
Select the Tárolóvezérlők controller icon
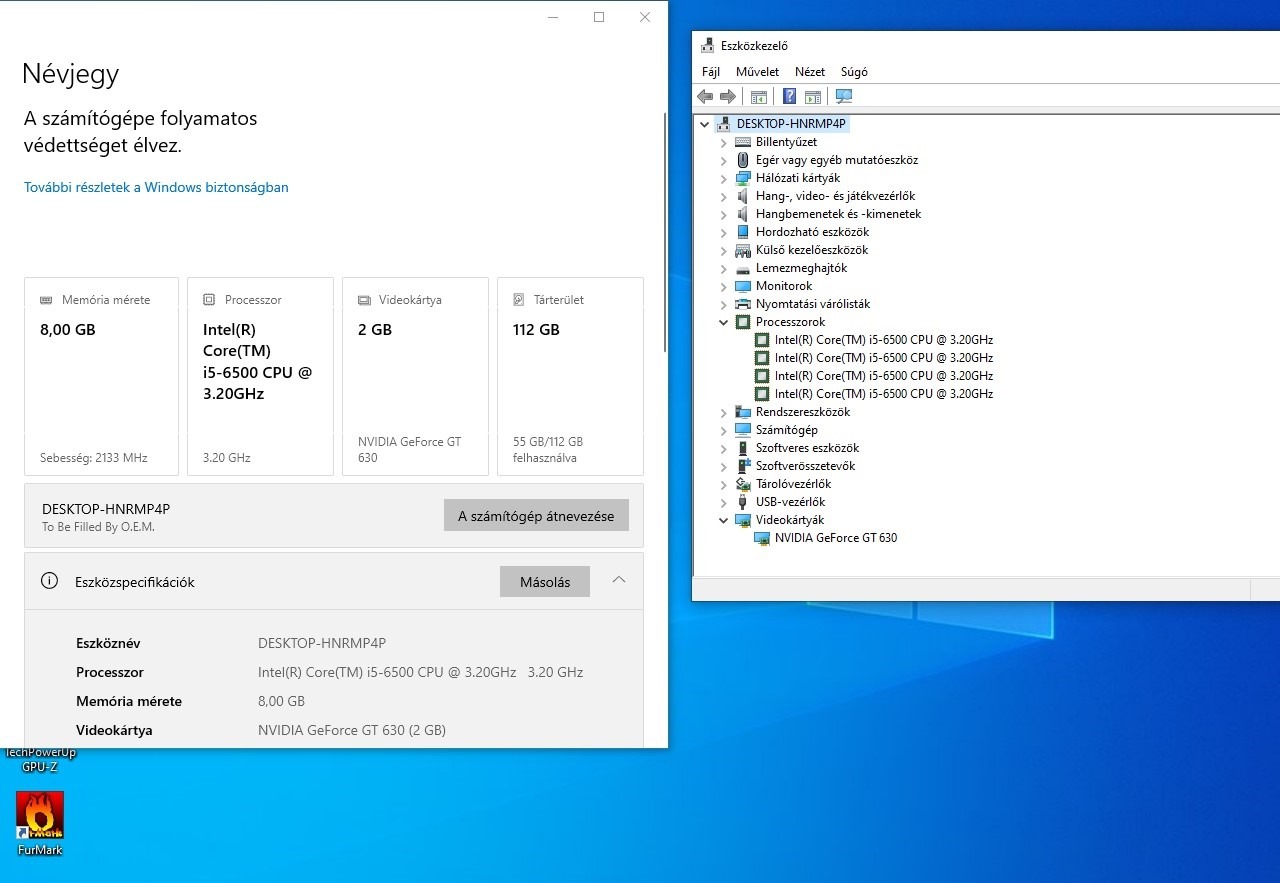click(743, 484)
